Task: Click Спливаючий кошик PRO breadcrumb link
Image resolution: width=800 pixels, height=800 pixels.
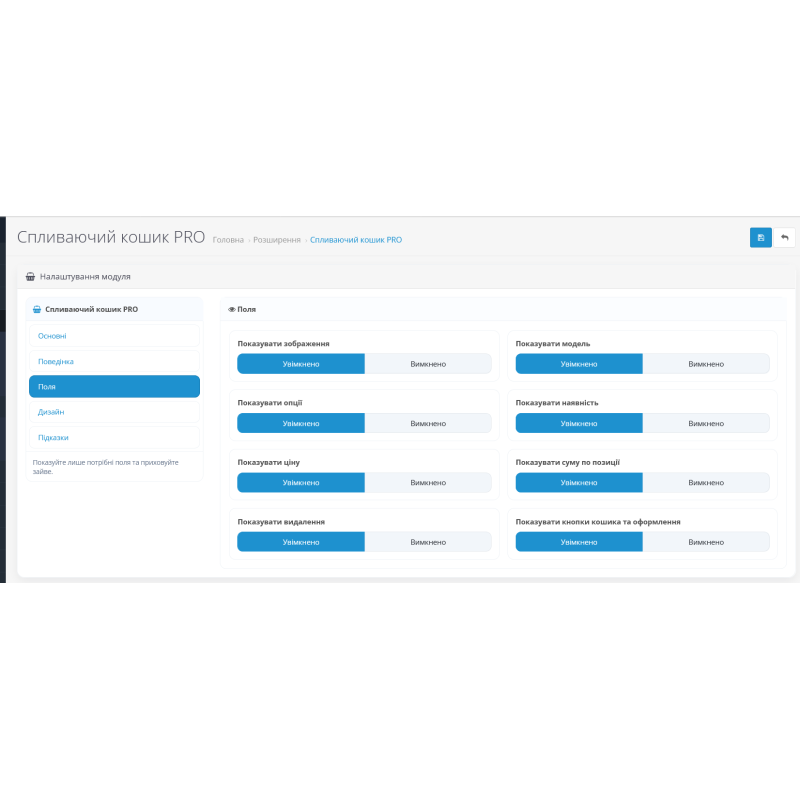Action: tap(356, 240)
